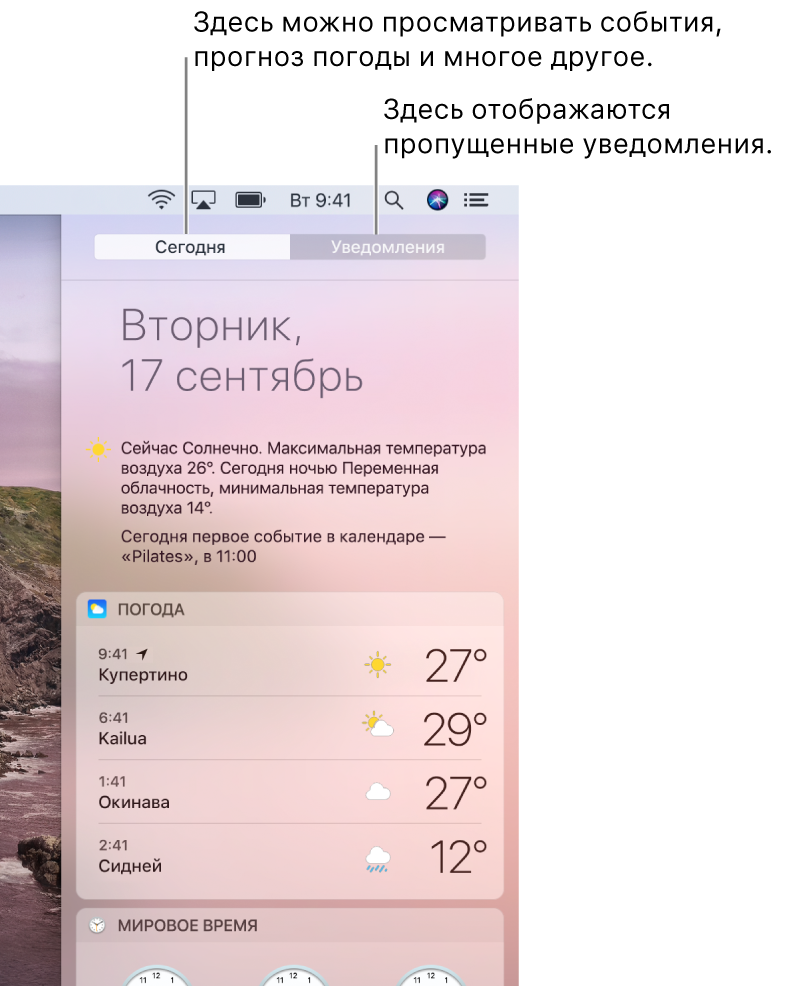Click the Weather app icon beside ПОГОДА
787x987 pixels.
tap(97, 609)
